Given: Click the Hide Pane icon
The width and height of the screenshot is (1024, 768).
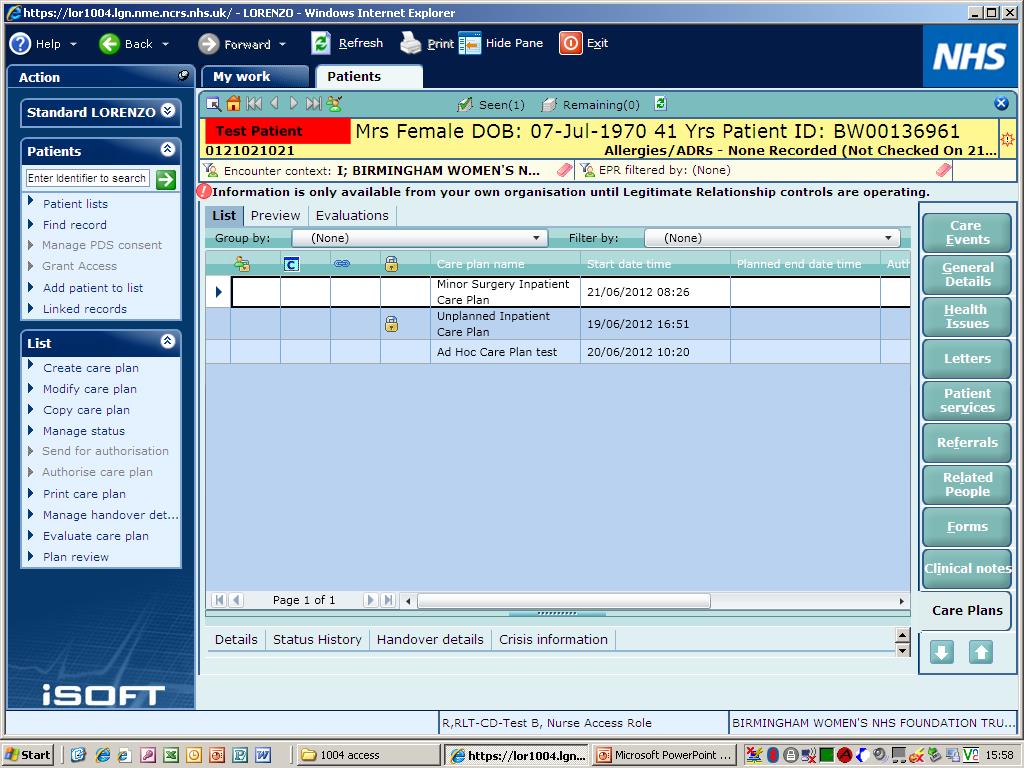Looking at the screenshot, I should pyautogui.click(x=470, y=43).
